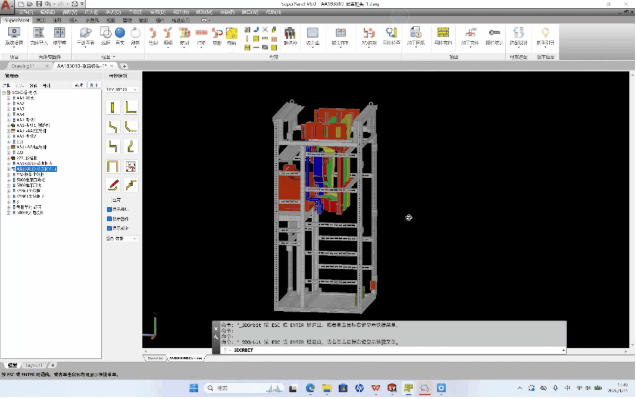
Task: Select the stair-step busbar shape icon
Action: tap(131, 185)
